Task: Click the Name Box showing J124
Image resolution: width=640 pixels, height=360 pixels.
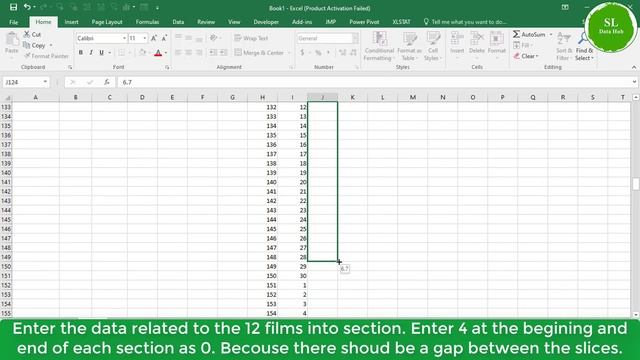Action: [22, 82]
